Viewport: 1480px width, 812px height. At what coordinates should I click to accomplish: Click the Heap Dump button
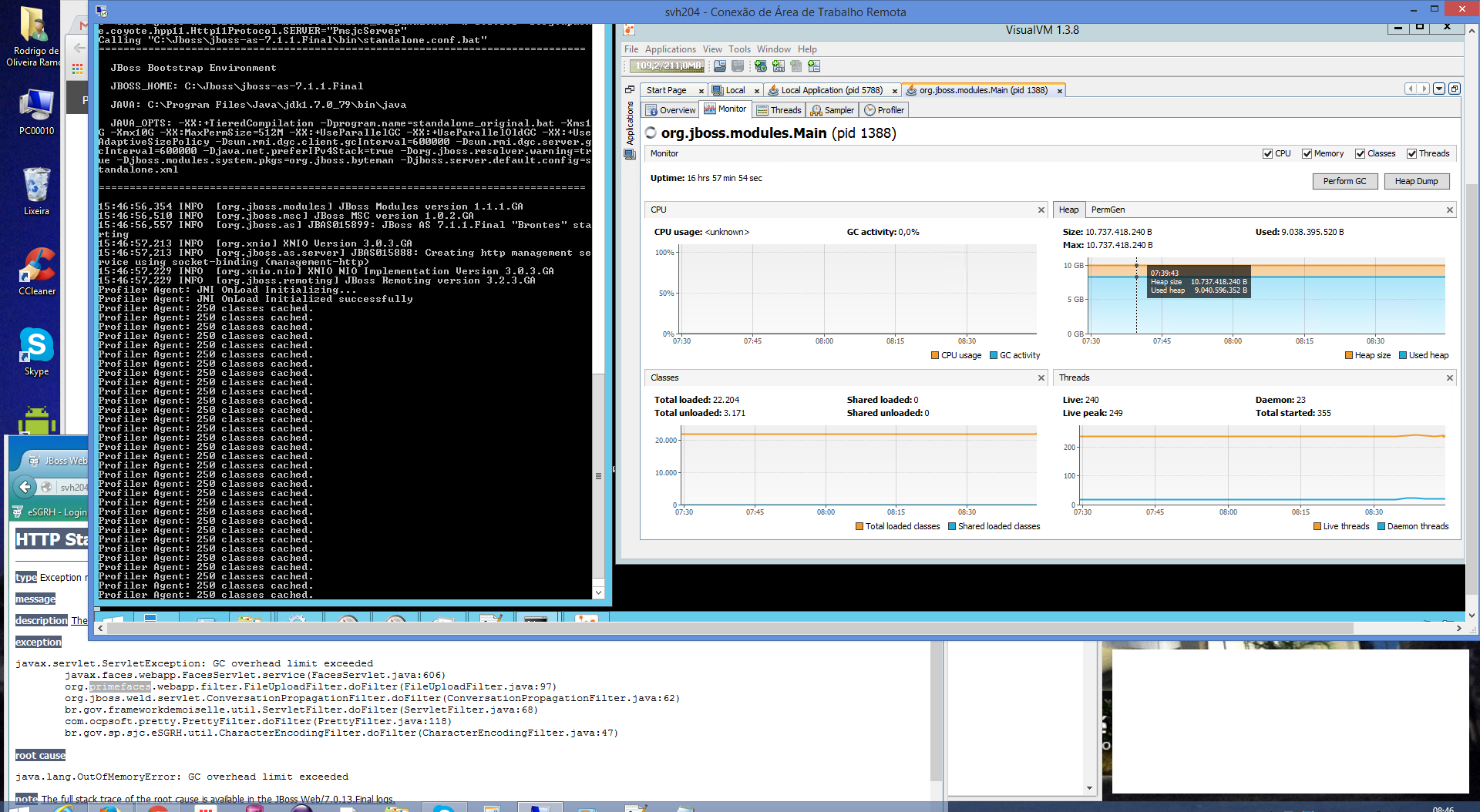point(1416,181)
